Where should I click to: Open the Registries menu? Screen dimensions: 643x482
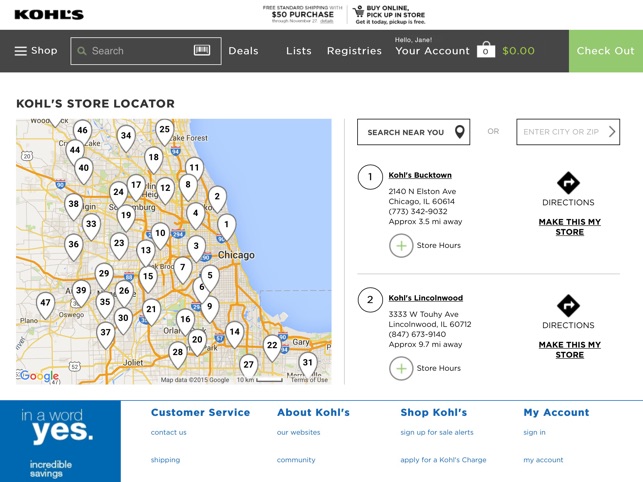pos(354,51)
